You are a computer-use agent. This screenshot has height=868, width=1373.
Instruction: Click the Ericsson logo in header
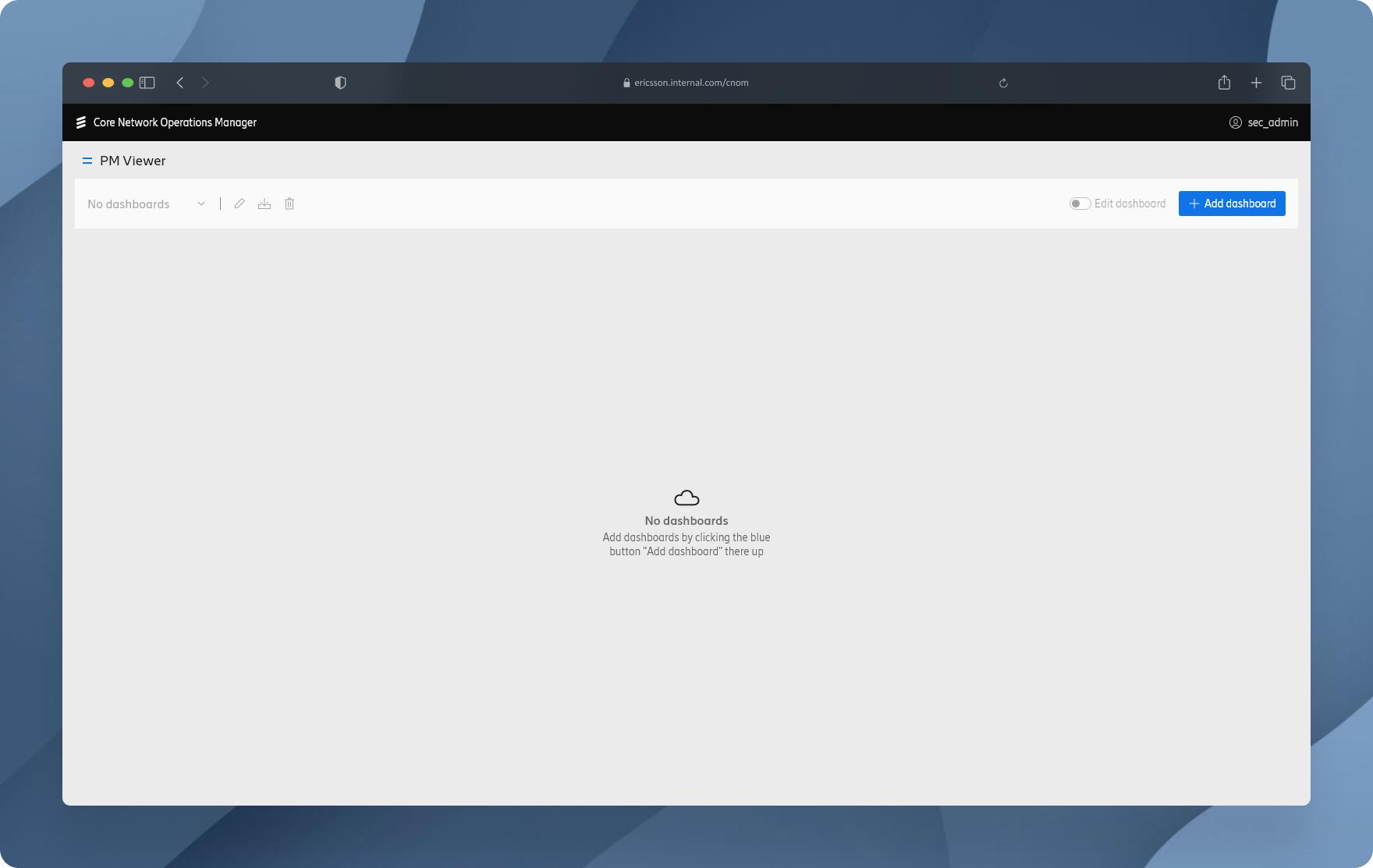point(80,122)
